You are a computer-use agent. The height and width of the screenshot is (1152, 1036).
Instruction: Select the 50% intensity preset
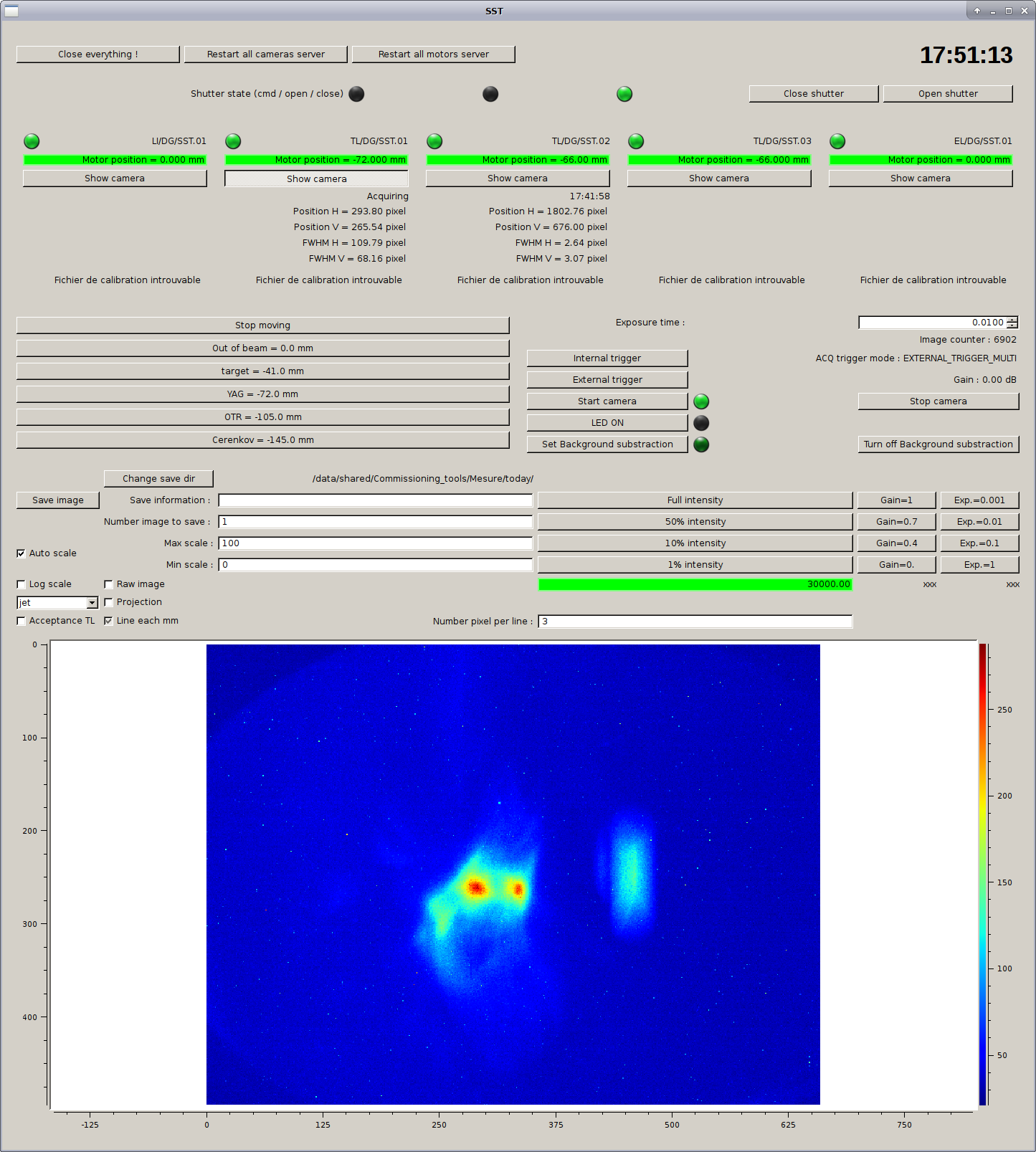[x=694, y=522]
